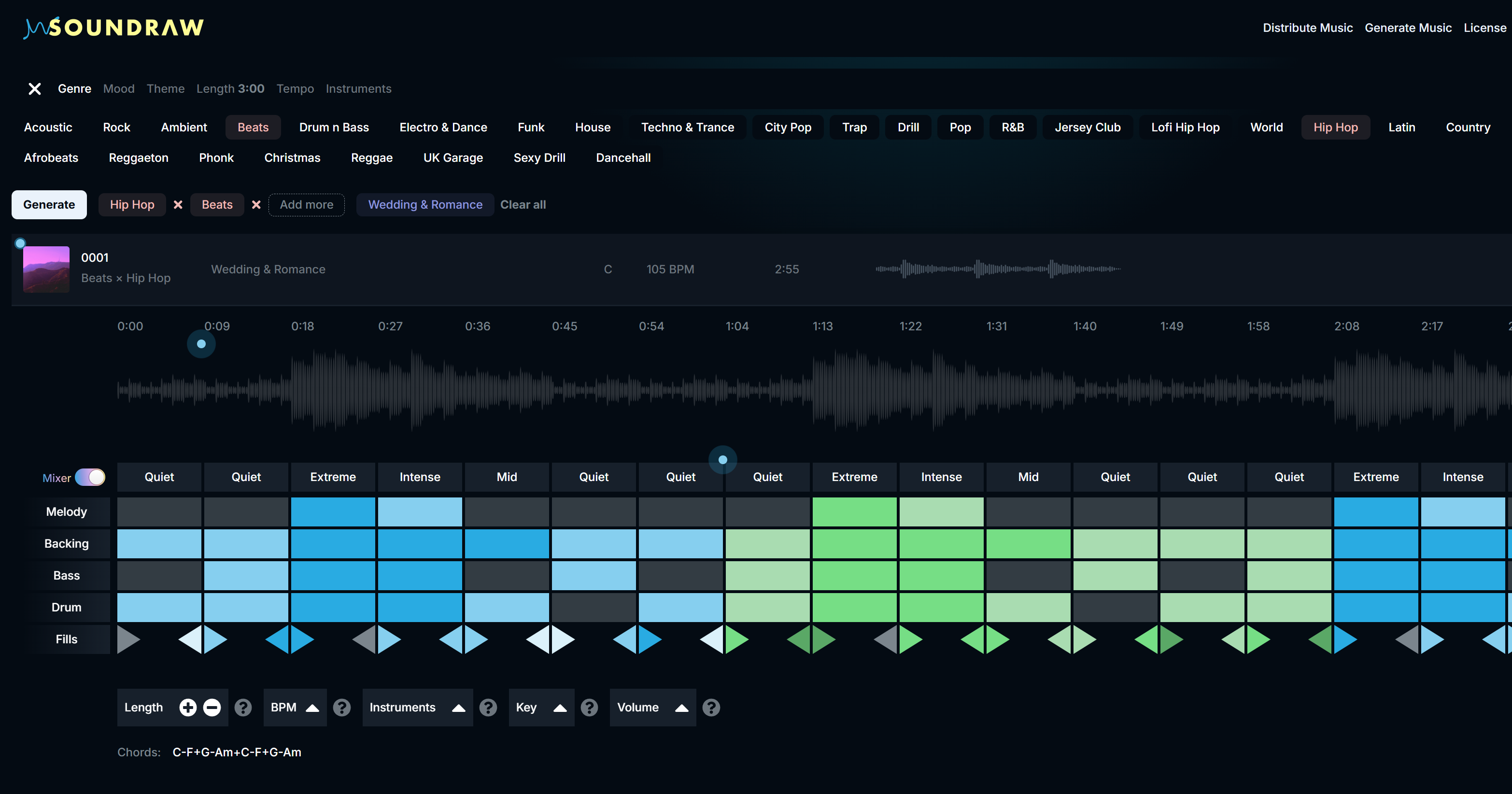Switch to the Mood filter tab
Image resolution: width=1512 pixels, height=794 pixels.
pyautogui.click(x=119, y=88)
